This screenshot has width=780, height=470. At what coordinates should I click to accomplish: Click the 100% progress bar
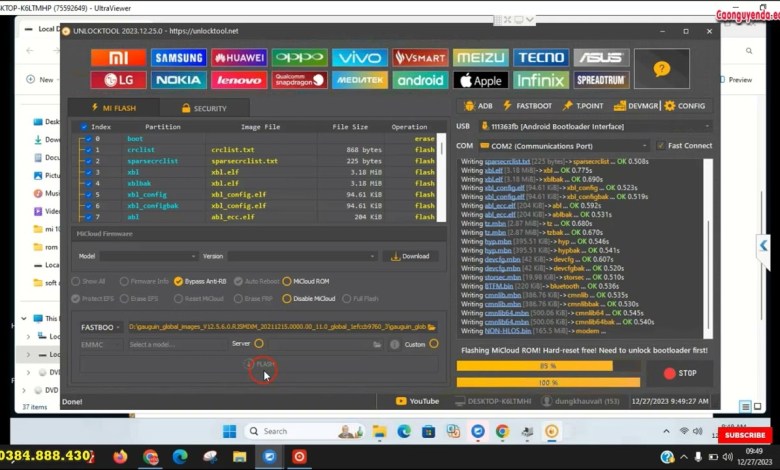click(x=548, y=382)
